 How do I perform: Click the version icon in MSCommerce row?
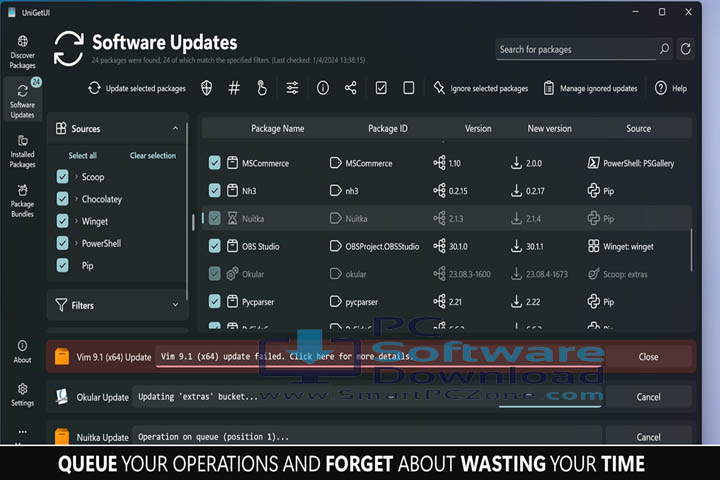click(439, 163)
